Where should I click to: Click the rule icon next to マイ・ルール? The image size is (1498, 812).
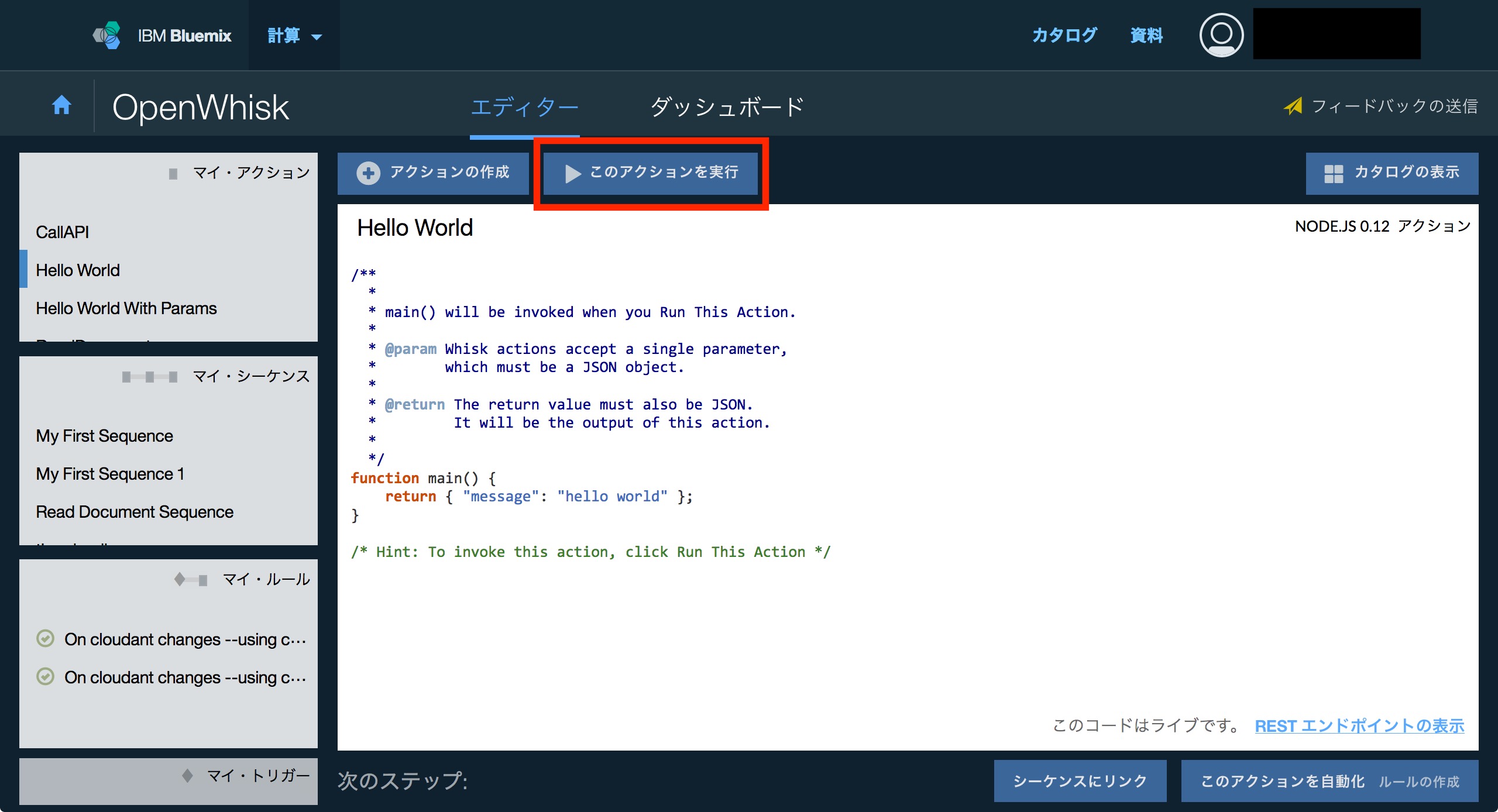[x=191, y=580]
